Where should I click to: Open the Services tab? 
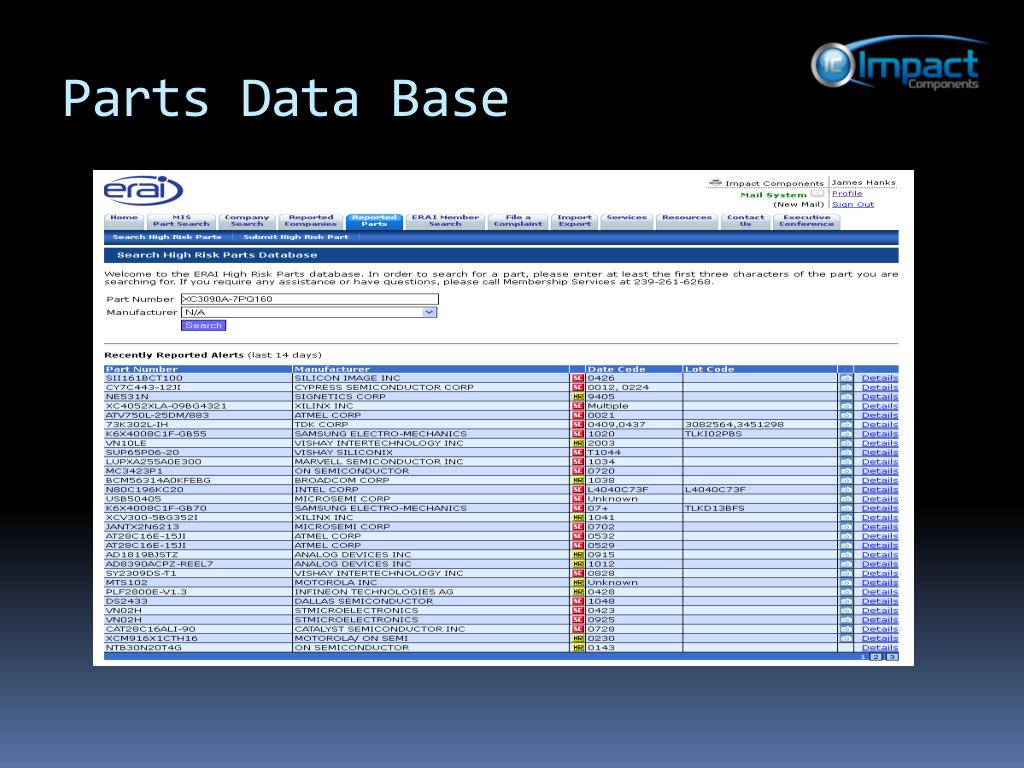click(627, 221)
